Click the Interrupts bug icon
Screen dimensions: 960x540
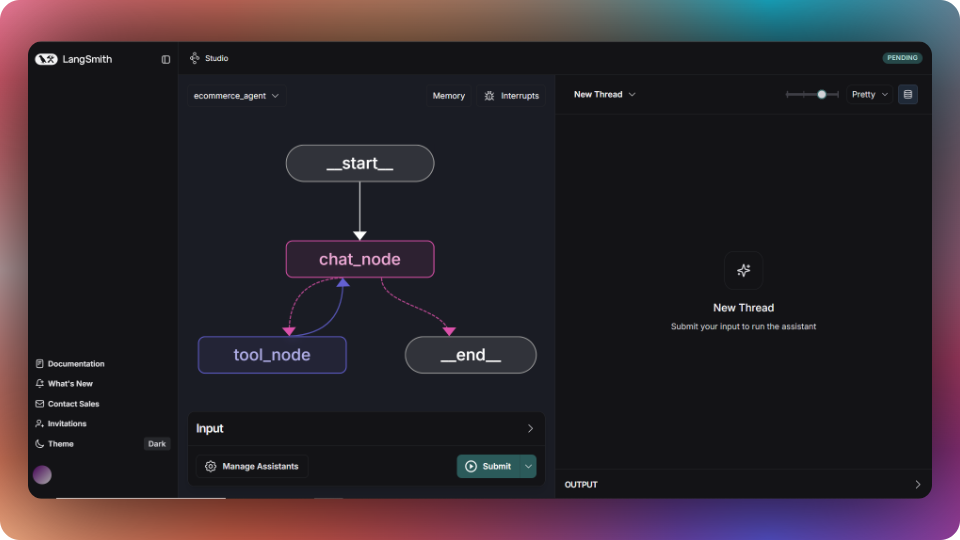coord(489,96)
